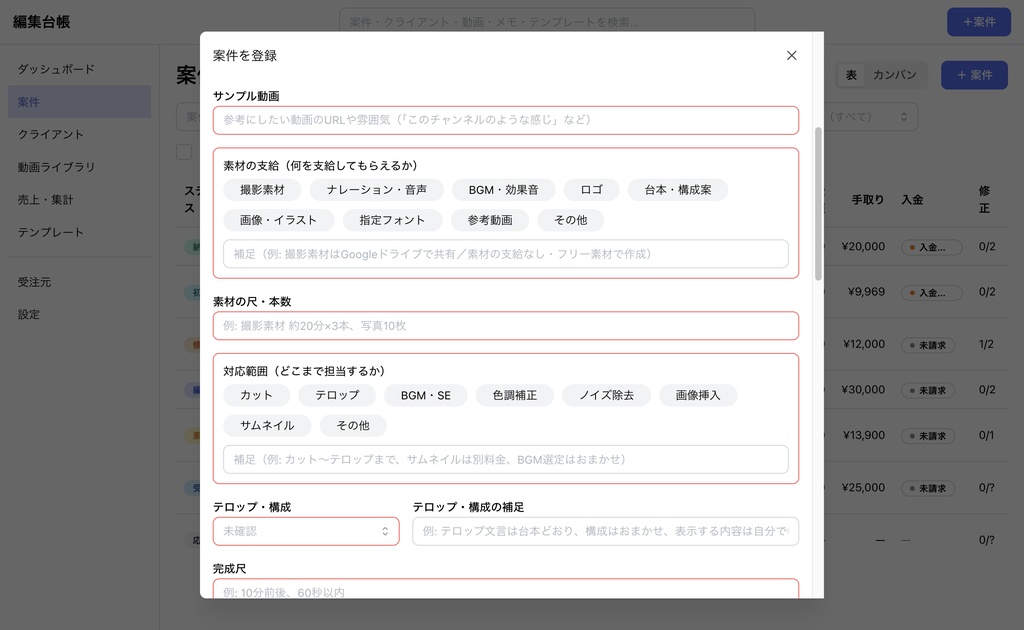Toggle the 色調補正 chip
This screenshot has width=1024, height=630.
(515, 396)
